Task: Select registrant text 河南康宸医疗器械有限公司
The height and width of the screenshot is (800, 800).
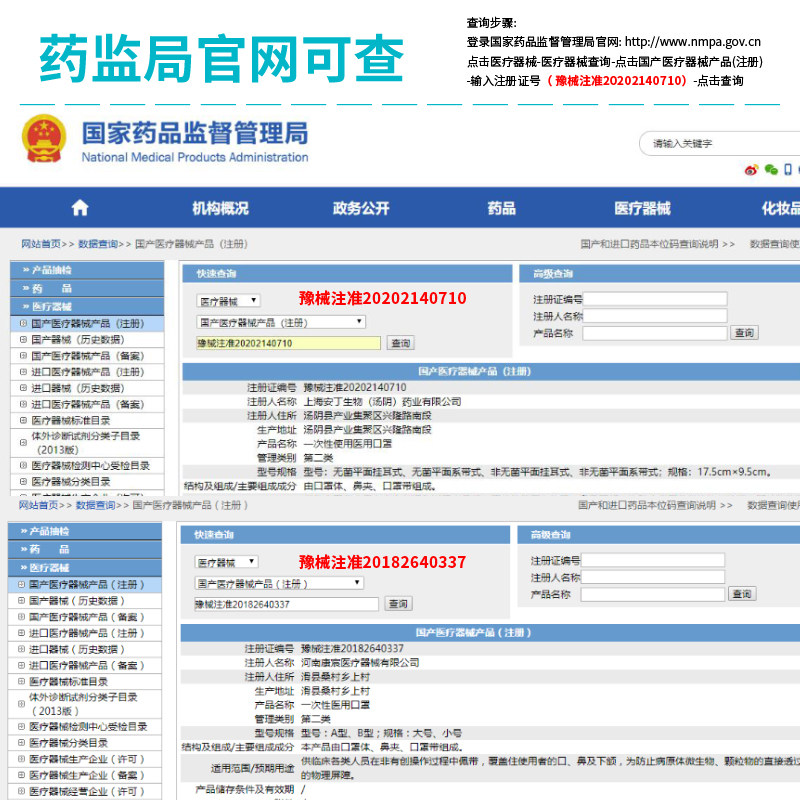Action: 360,662
